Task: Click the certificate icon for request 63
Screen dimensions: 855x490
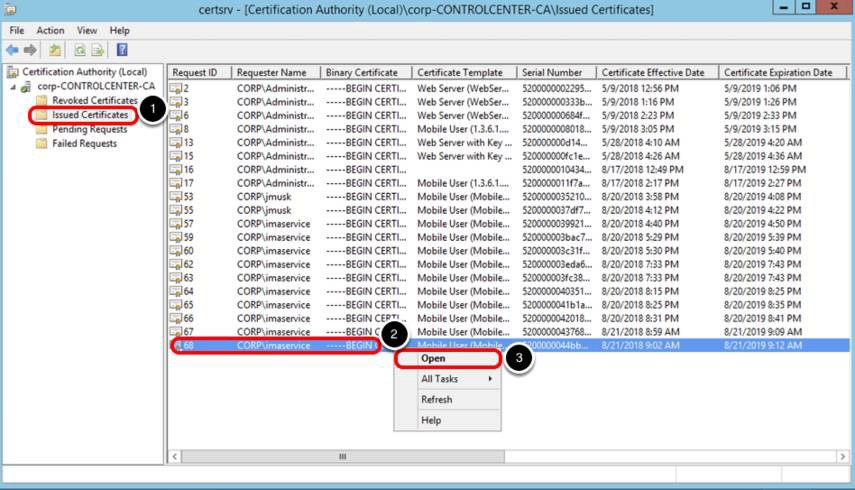Action: 176,278
